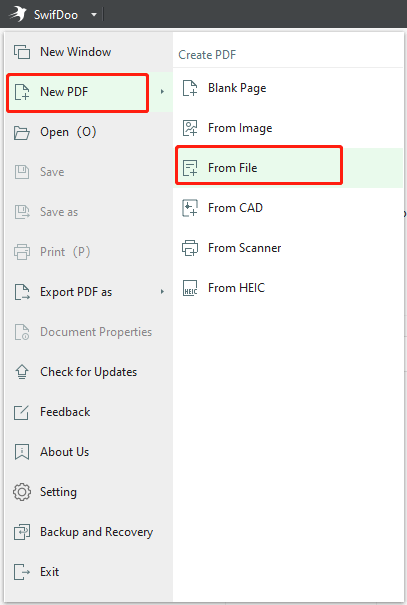This screenshot has height=605, width=407.
Task: Click the SwifDoo bird logo icon
Action: click(18, 14)
